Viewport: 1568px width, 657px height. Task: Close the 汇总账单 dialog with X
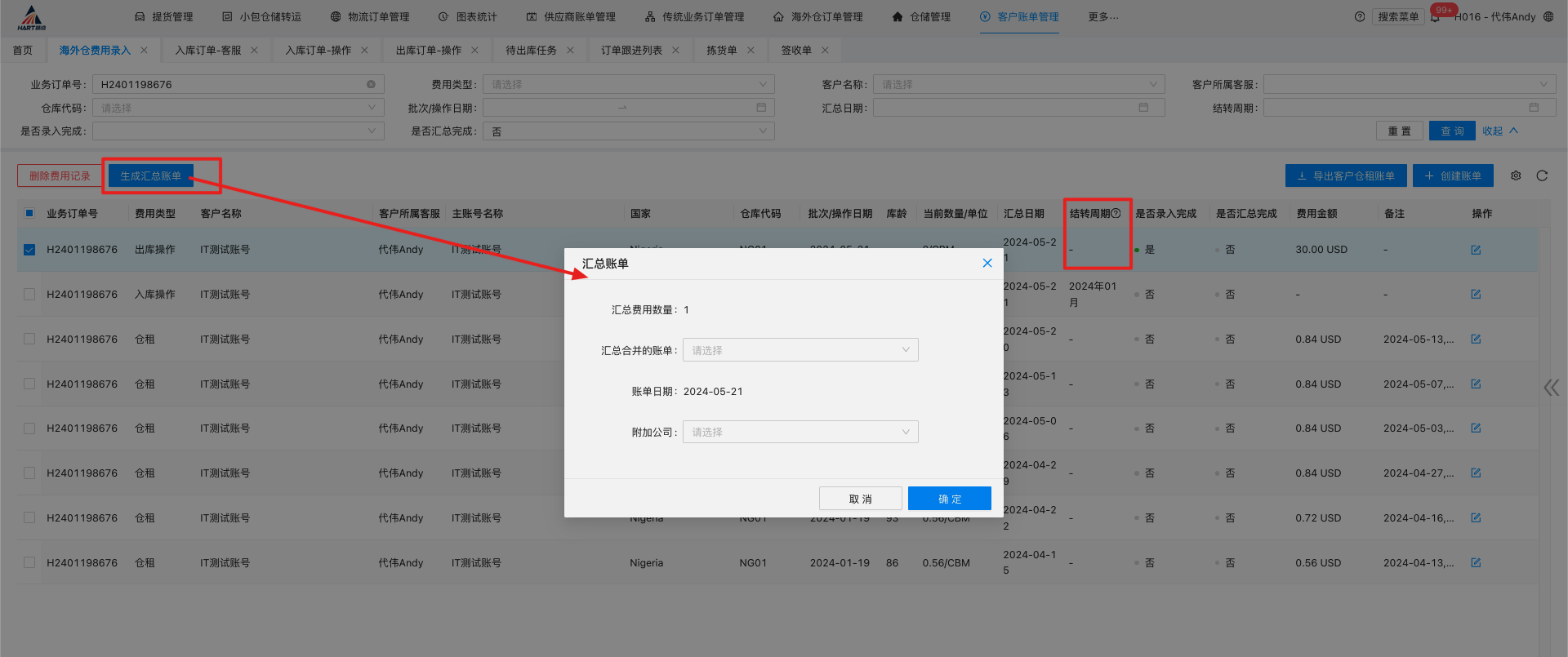(x=987, y=263)
